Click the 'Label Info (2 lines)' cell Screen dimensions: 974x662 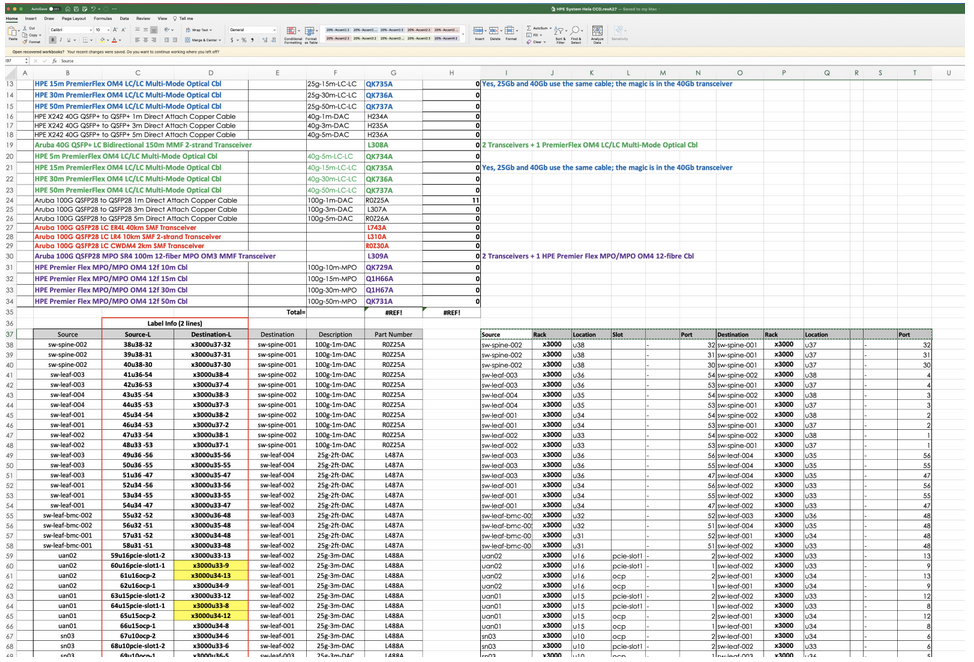point(175,324)
